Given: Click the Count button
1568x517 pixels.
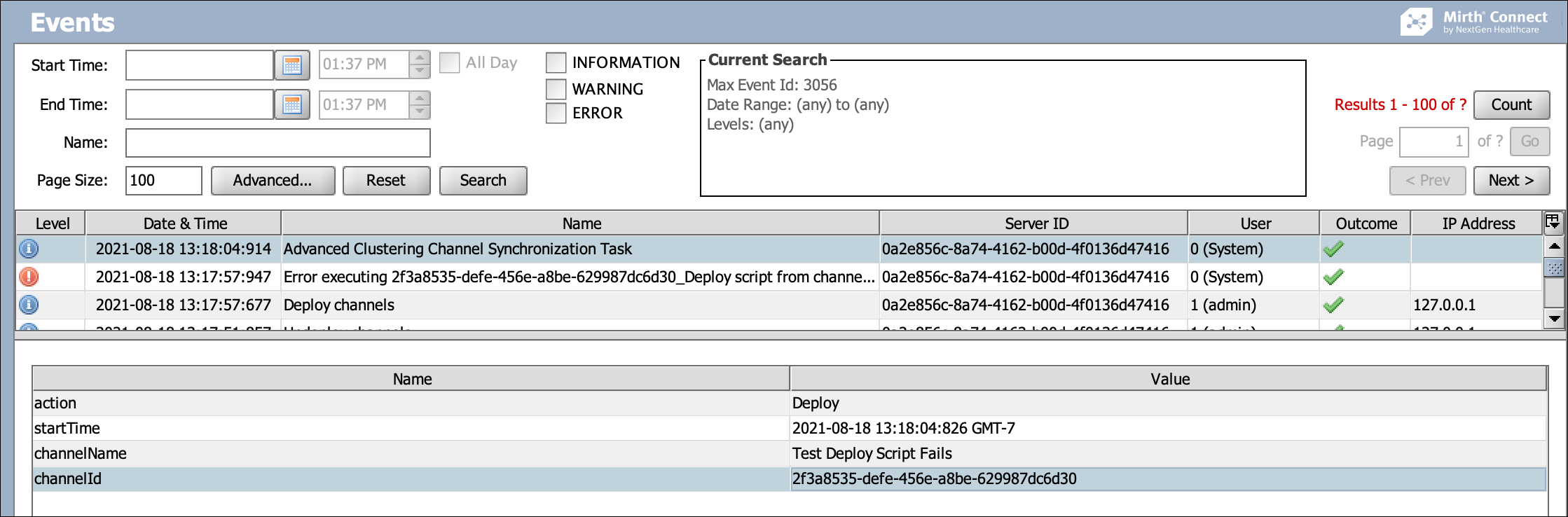Looking at the screenshot, I should (x=1511, y=105).
